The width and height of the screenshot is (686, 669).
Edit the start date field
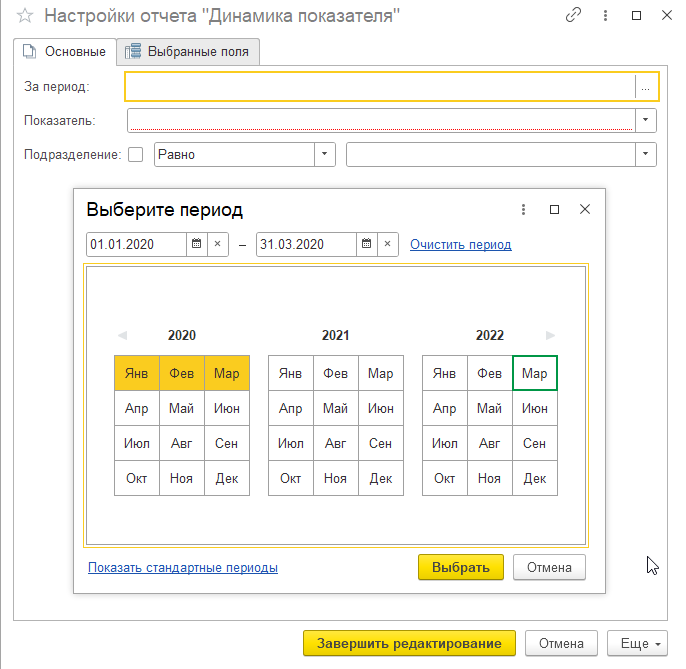point(136,244)
